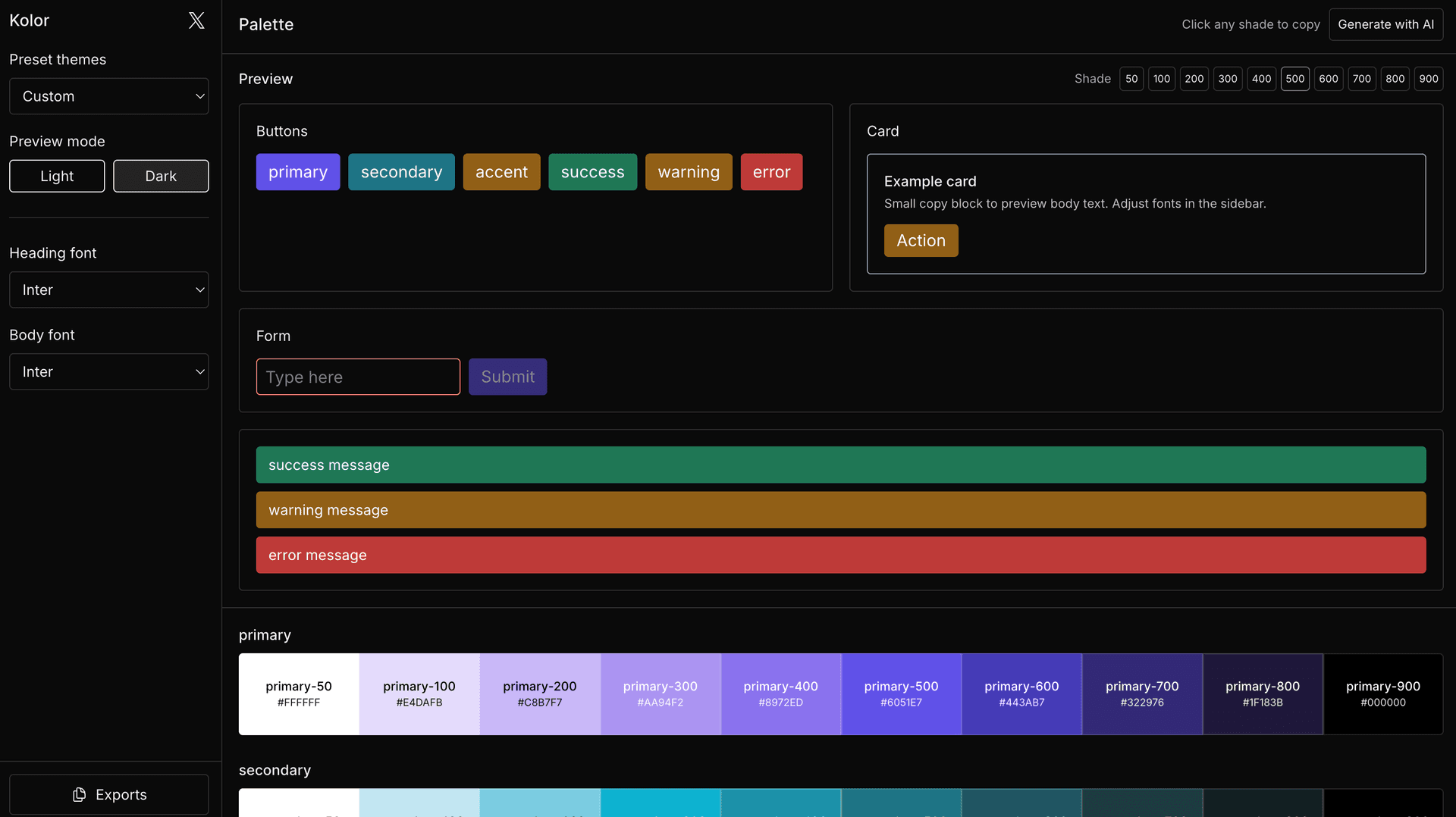Close the sidebar with the X icon

(196, 20)
